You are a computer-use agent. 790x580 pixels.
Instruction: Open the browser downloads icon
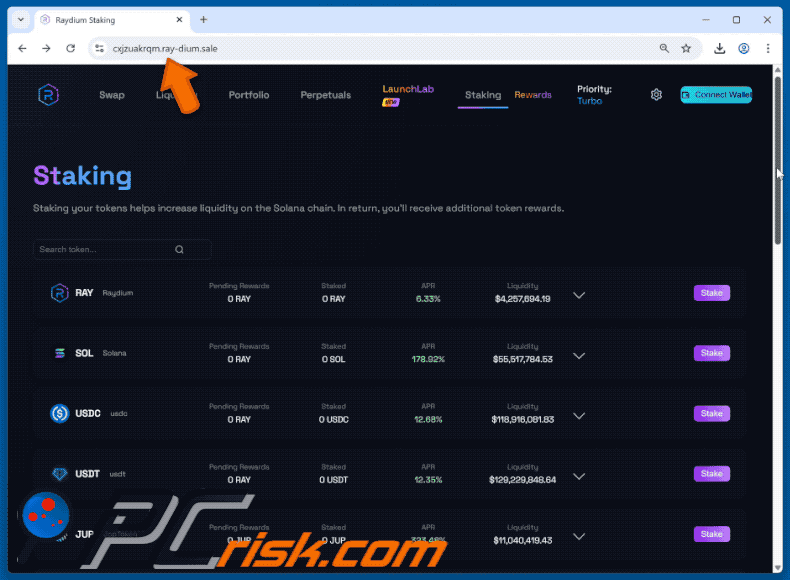[719, 48]
